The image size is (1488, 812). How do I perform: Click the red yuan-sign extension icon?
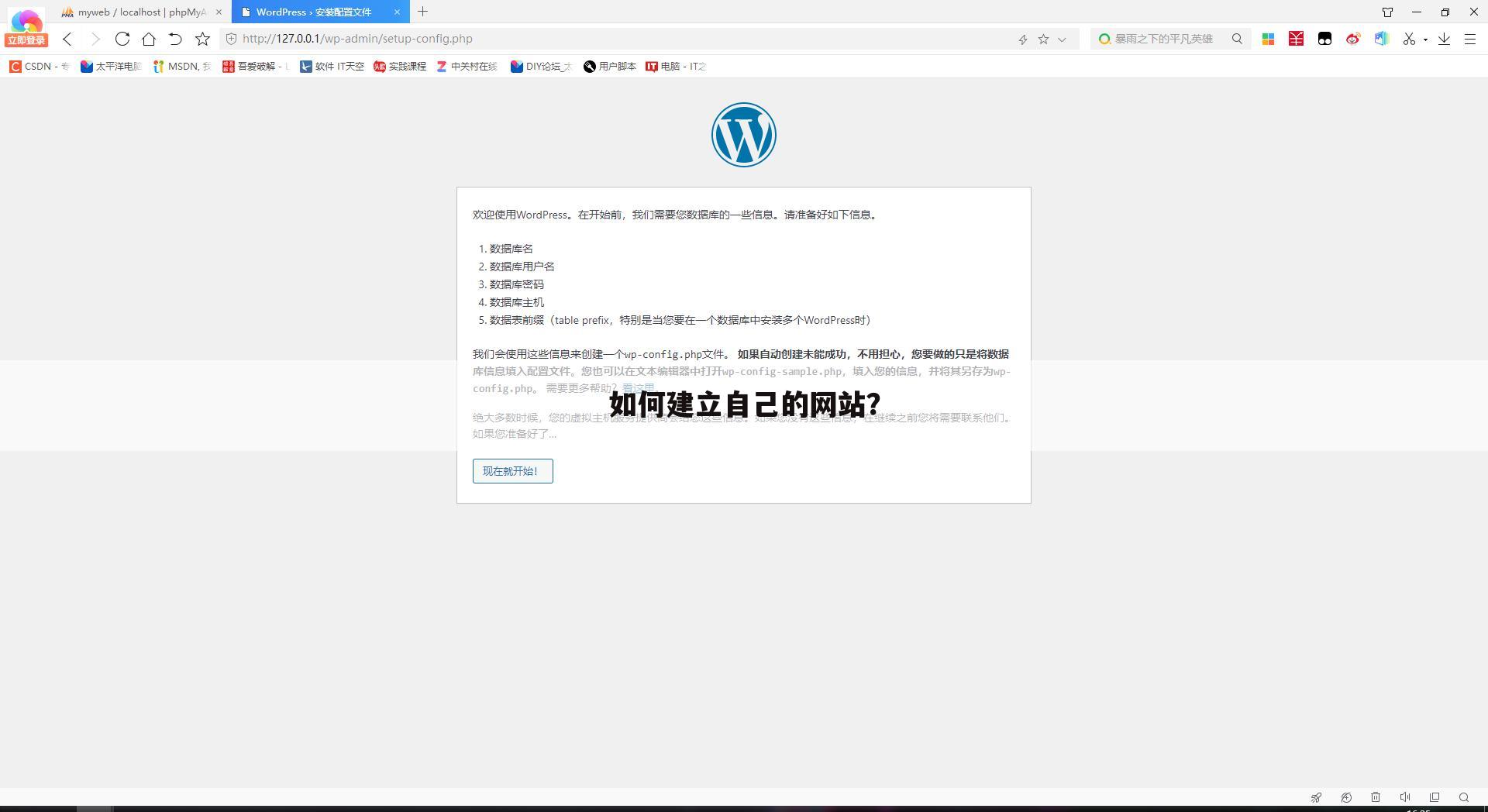[x=1296, y=39]
